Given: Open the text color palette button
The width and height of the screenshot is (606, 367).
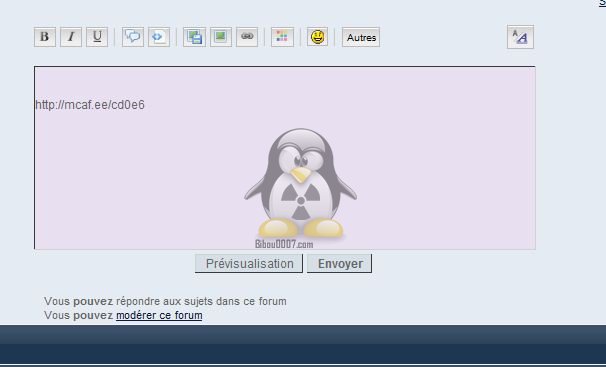Looking at the screenshot, I should 282,37.
